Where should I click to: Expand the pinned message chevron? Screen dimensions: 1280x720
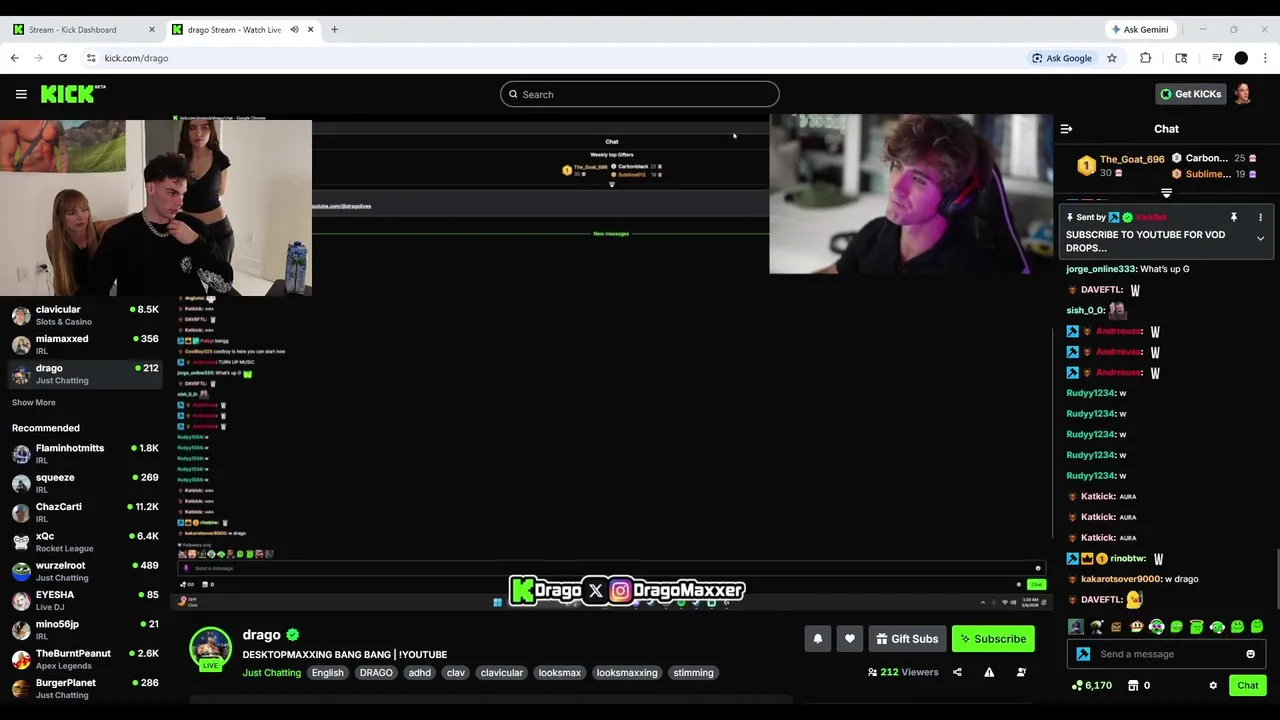tap(1260, 239)
